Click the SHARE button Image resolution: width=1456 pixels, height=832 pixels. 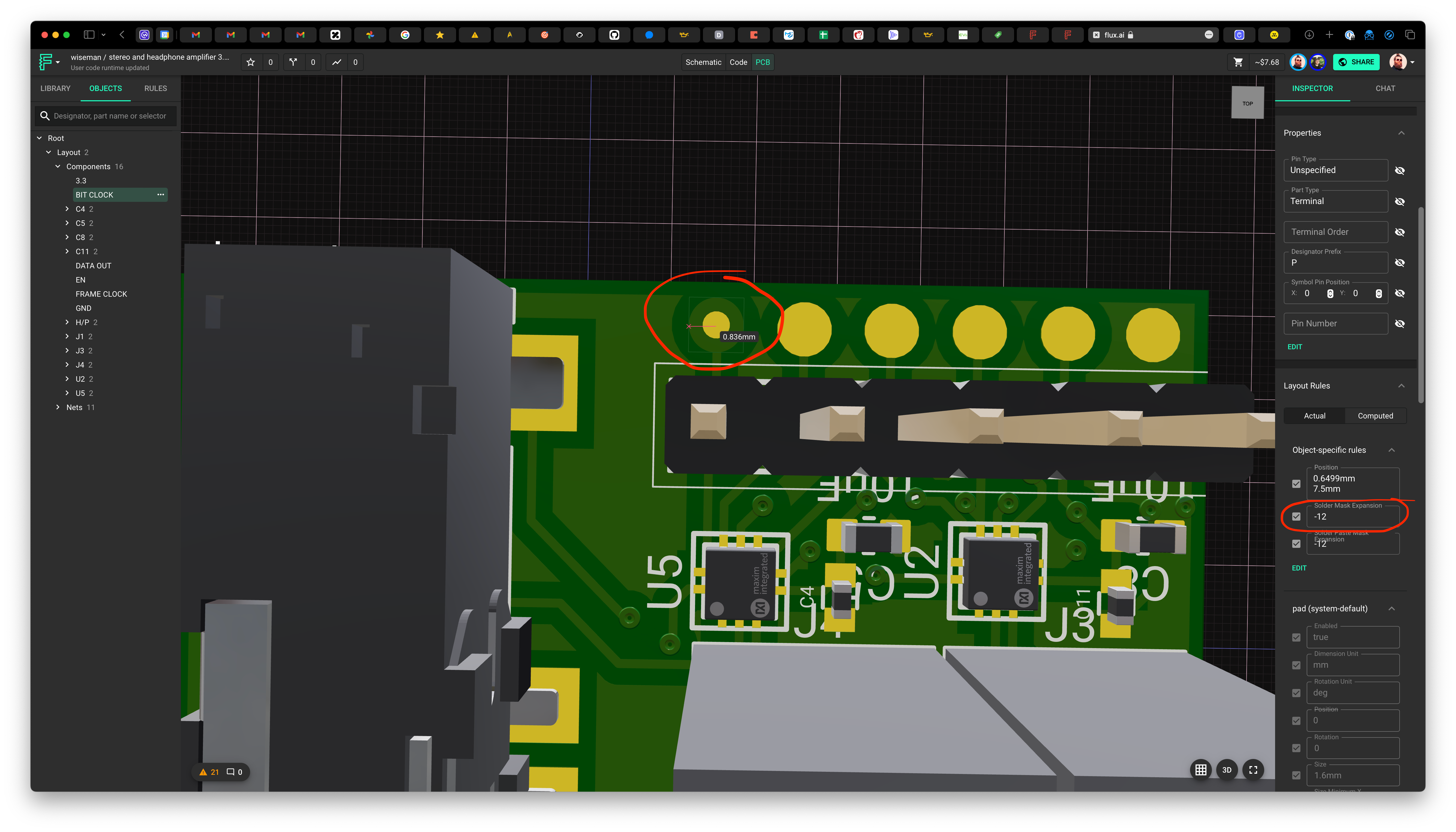1355,62
